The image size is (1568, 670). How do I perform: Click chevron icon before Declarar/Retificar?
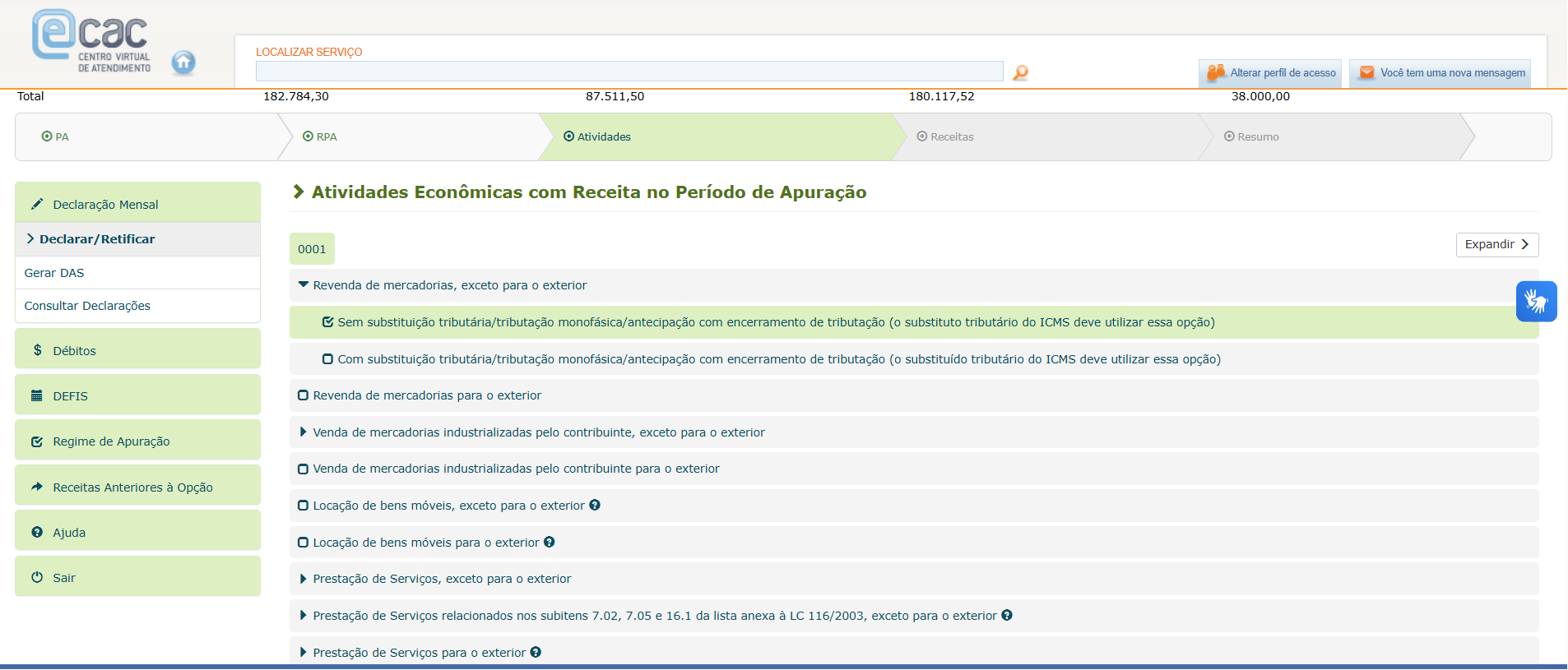click(x=30, y=238)
